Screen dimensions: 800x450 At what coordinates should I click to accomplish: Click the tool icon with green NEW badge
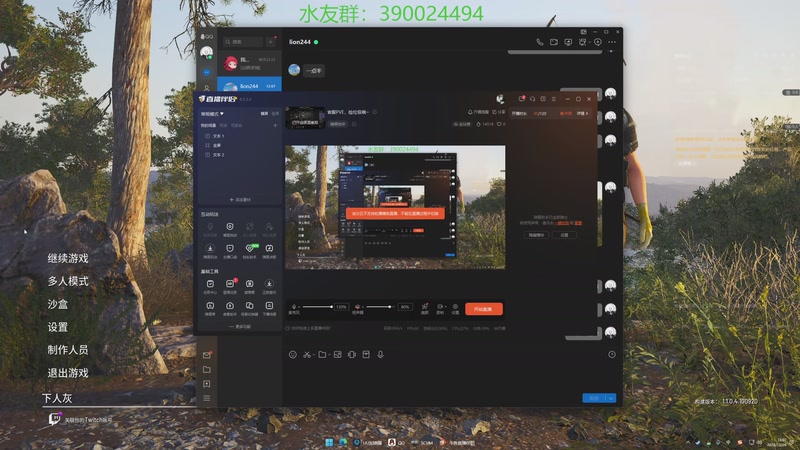(249, 250)
